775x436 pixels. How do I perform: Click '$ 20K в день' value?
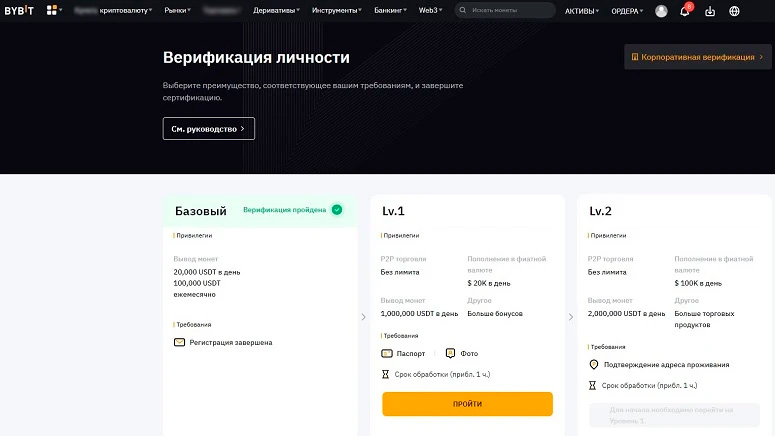click(x=489, y=283)
